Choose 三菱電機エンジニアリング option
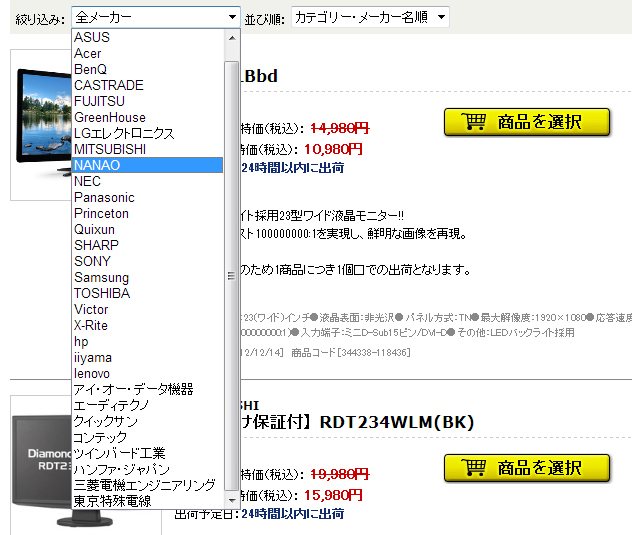 click(x=148, y=485)
